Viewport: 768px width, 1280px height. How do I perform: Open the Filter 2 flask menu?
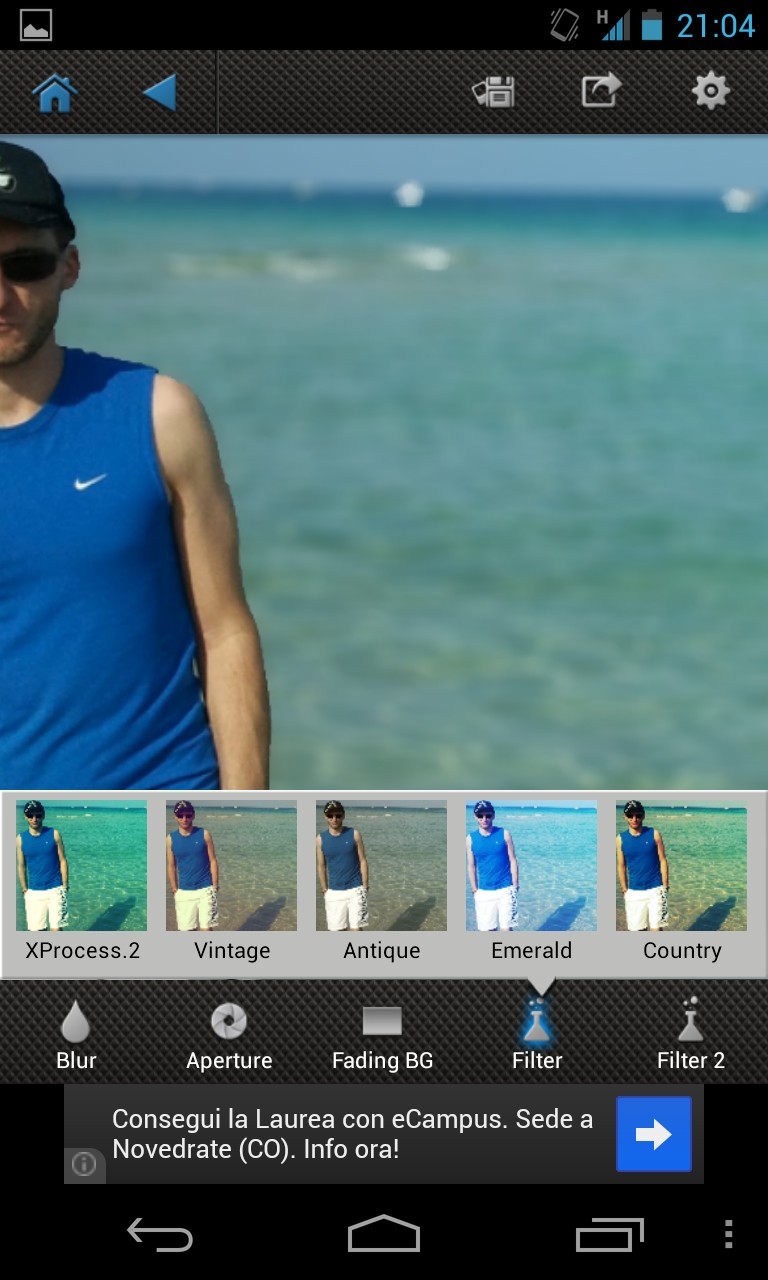[x=690, y=1033]
